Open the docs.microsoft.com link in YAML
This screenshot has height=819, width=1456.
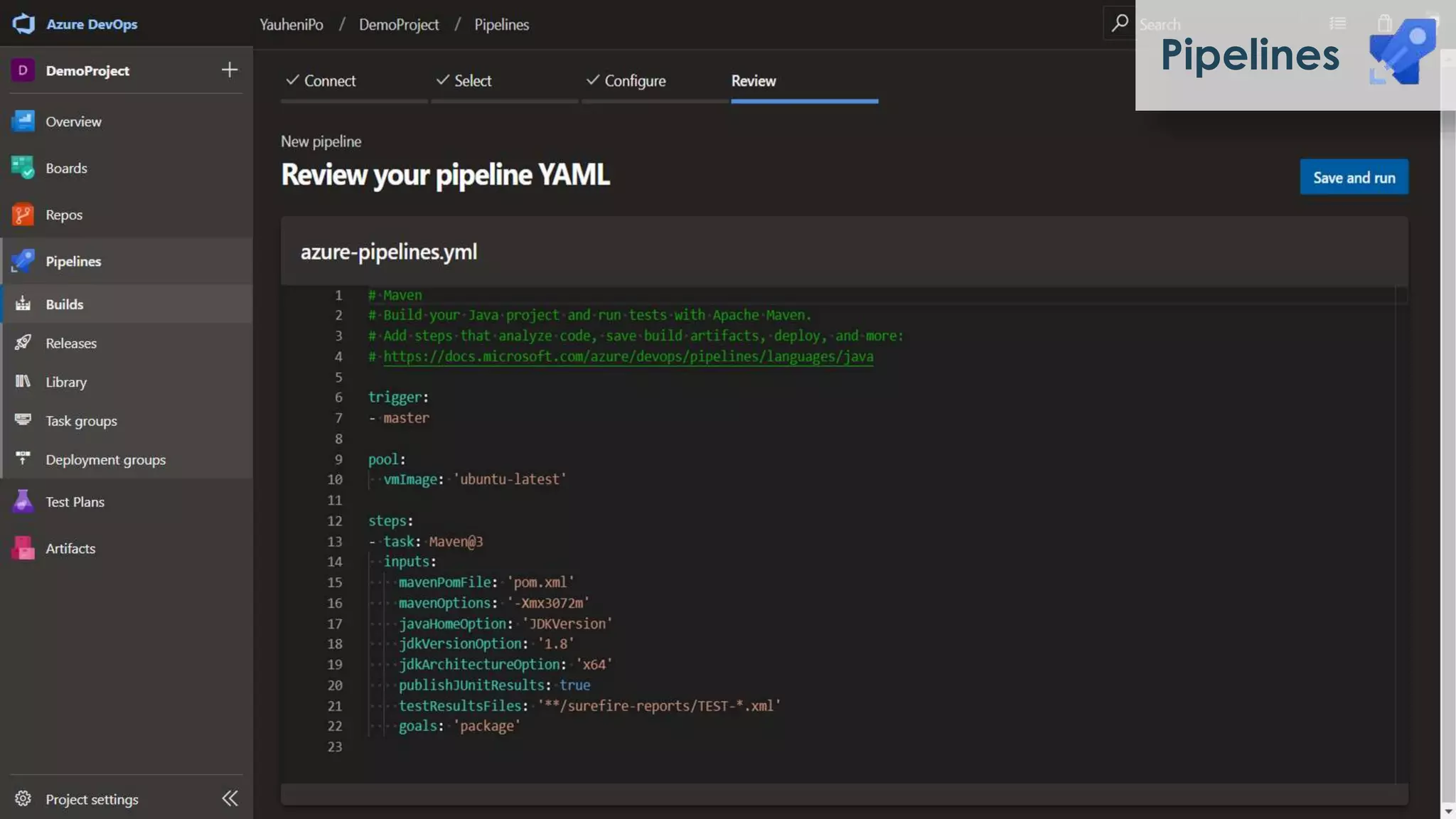click(x=628, y=357)
